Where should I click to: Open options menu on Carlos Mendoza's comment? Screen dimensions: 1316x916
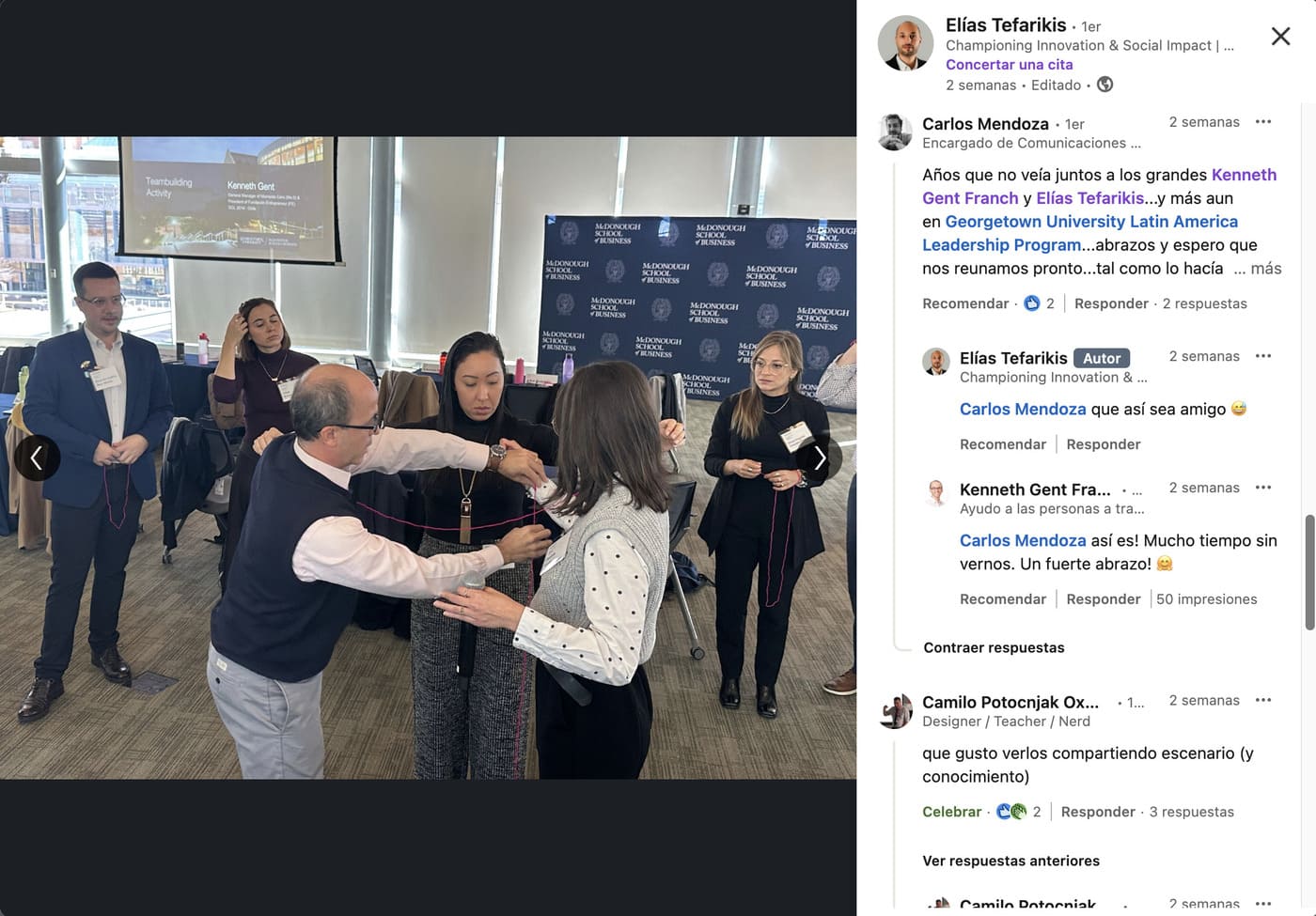tap(1263, 122)
